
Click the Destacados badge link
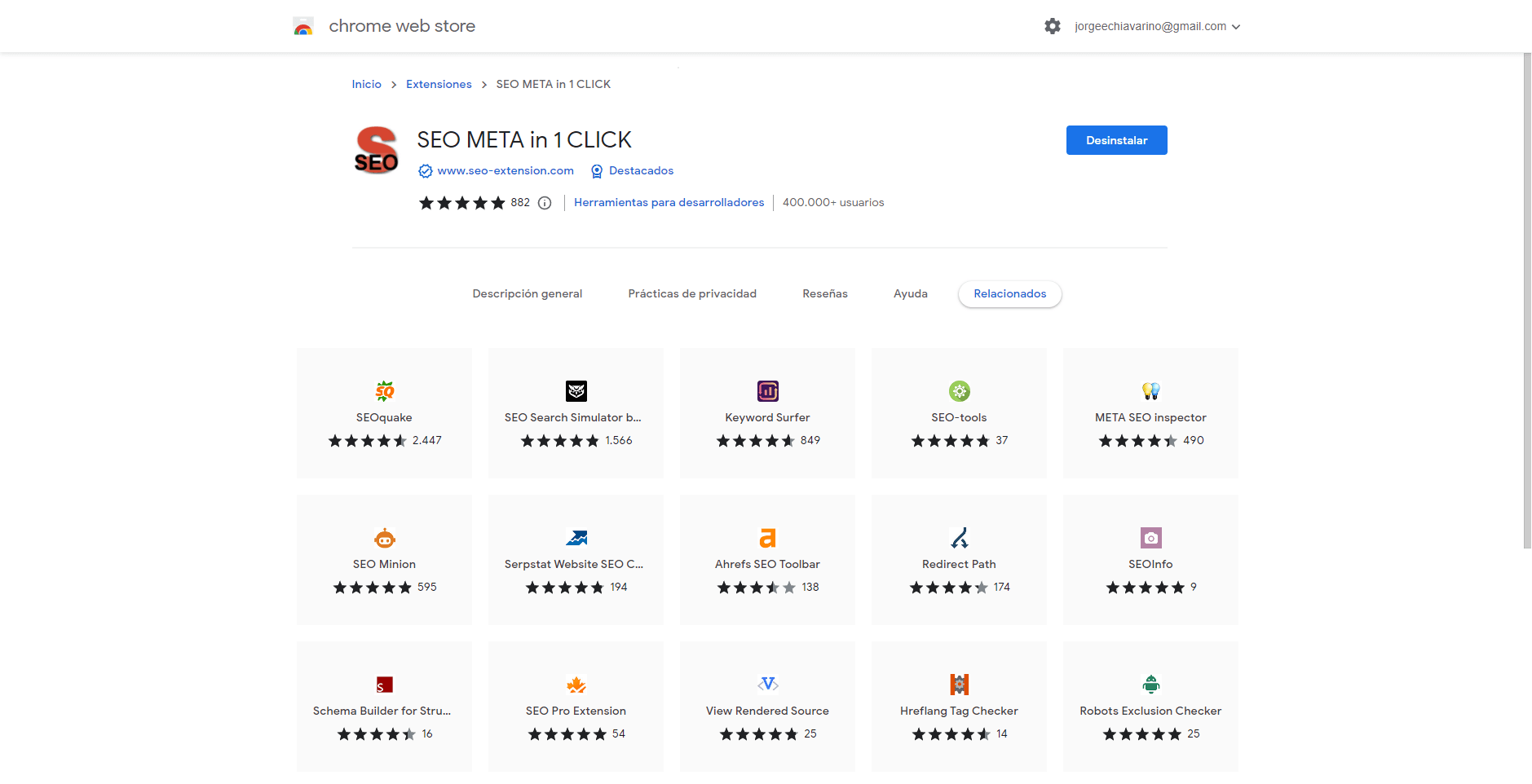(641, 170)
